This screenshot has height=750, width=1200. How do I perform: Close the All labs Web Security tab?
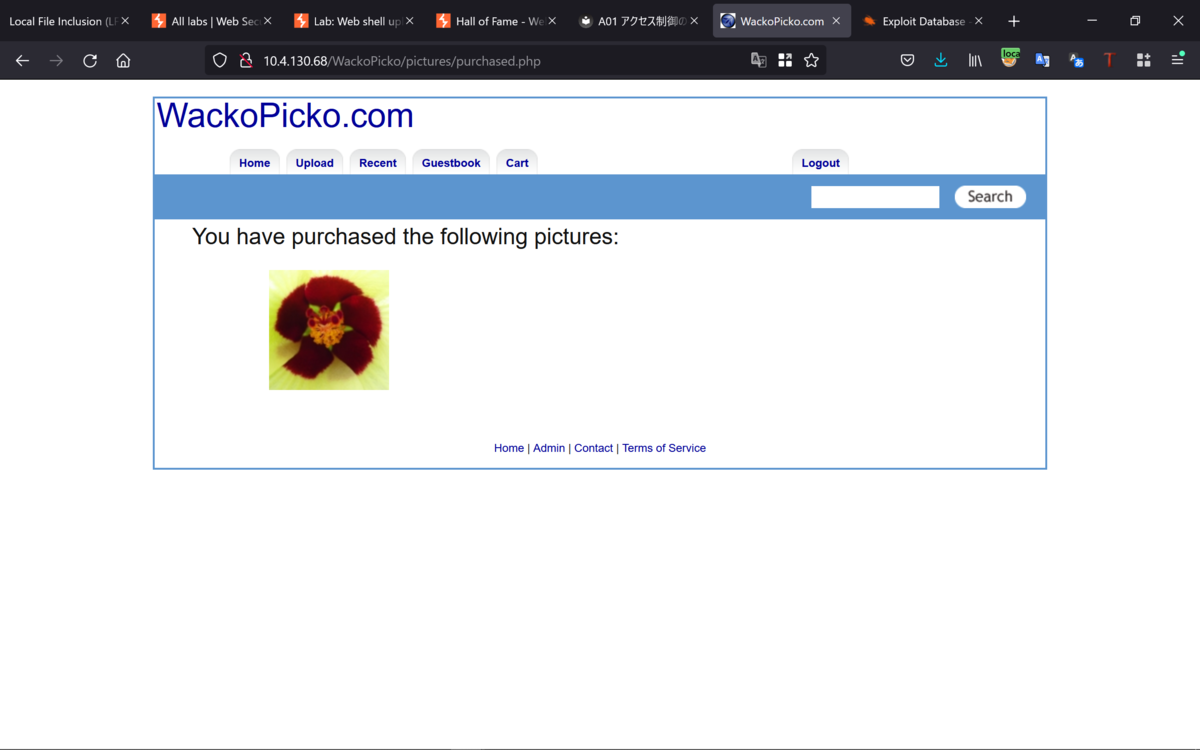267,21
